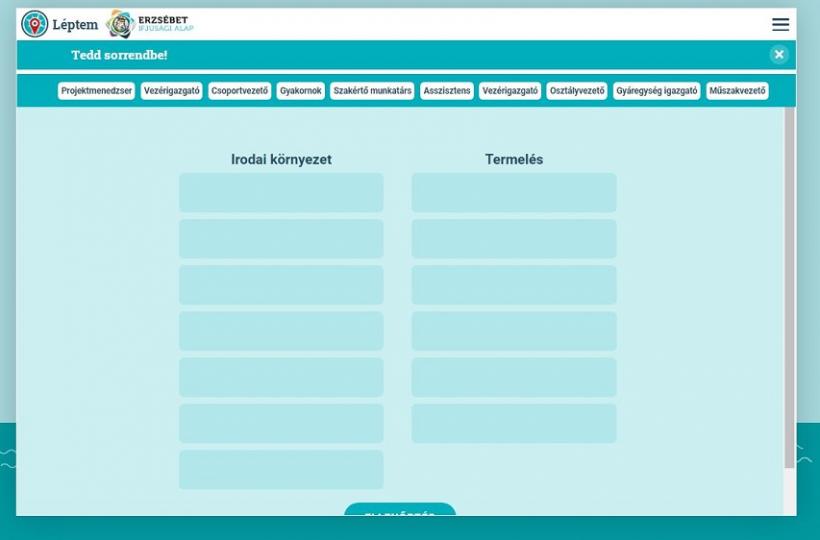Choose the Szakértő munkatárs tag

pos(372,91)
